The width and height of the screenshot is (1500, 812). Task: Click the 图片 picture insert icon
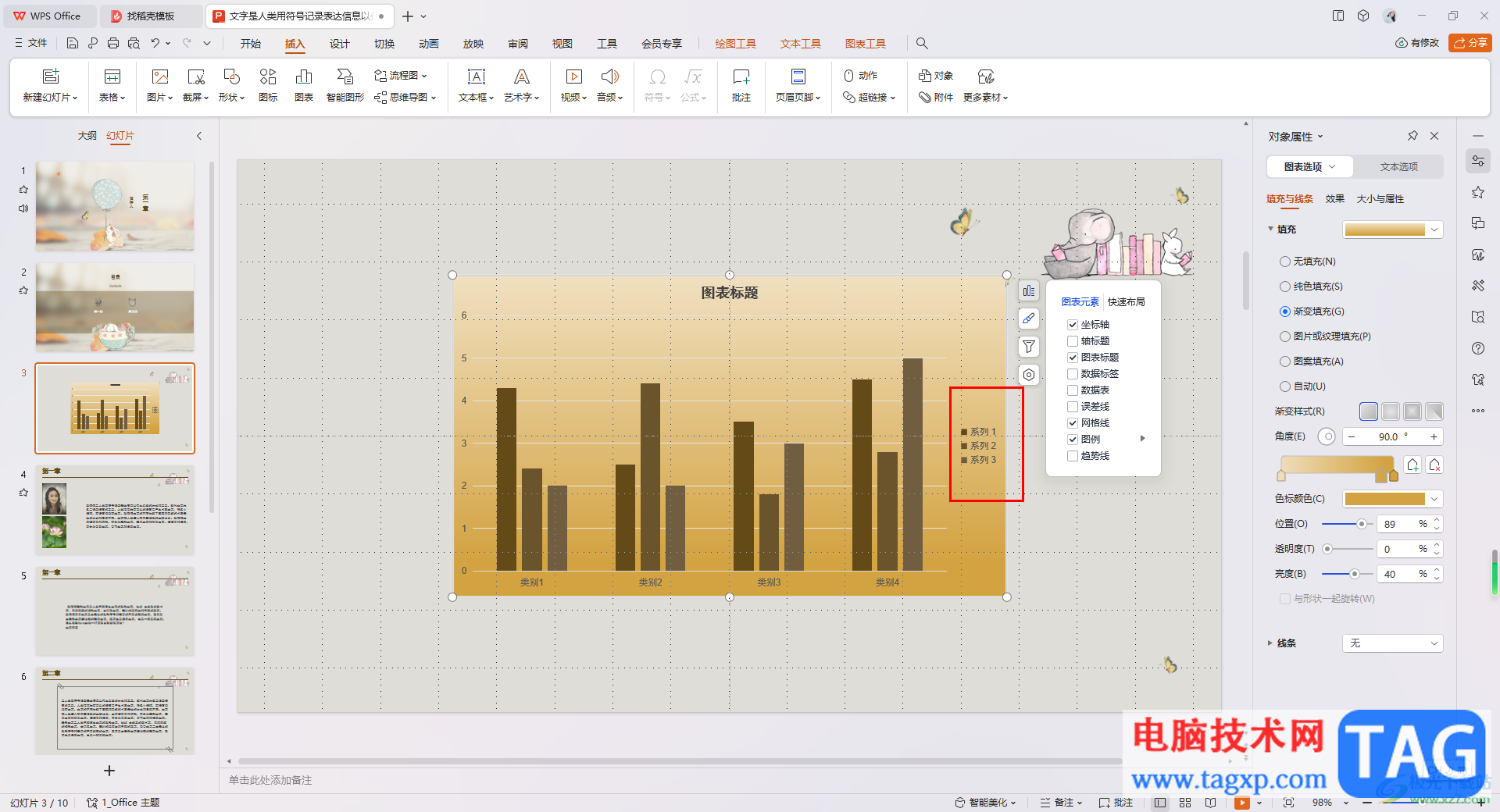click(x=159, y=84)
